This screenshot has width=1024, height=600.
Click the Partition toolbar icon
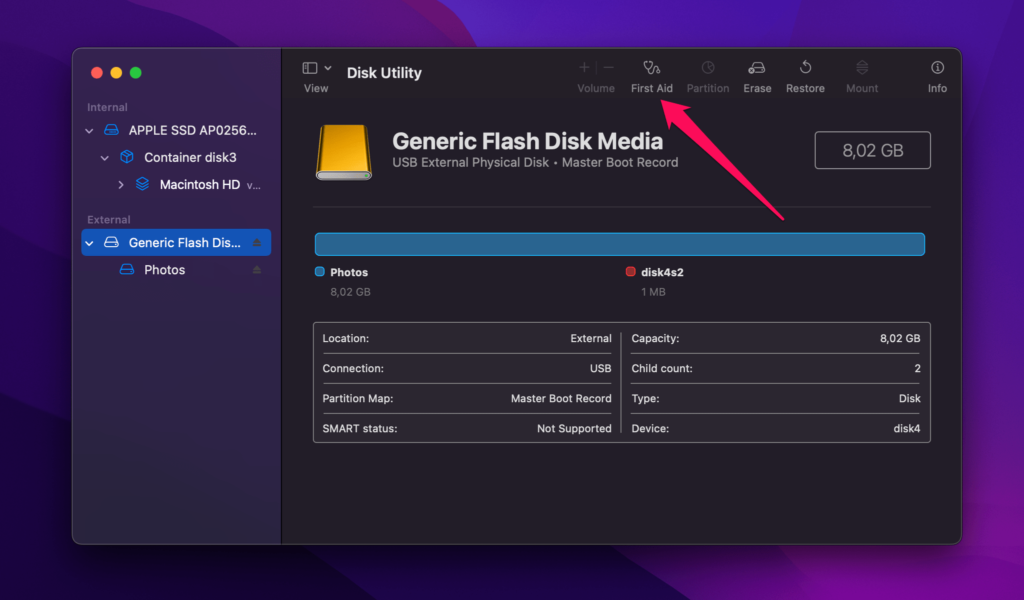click(707, 68)
